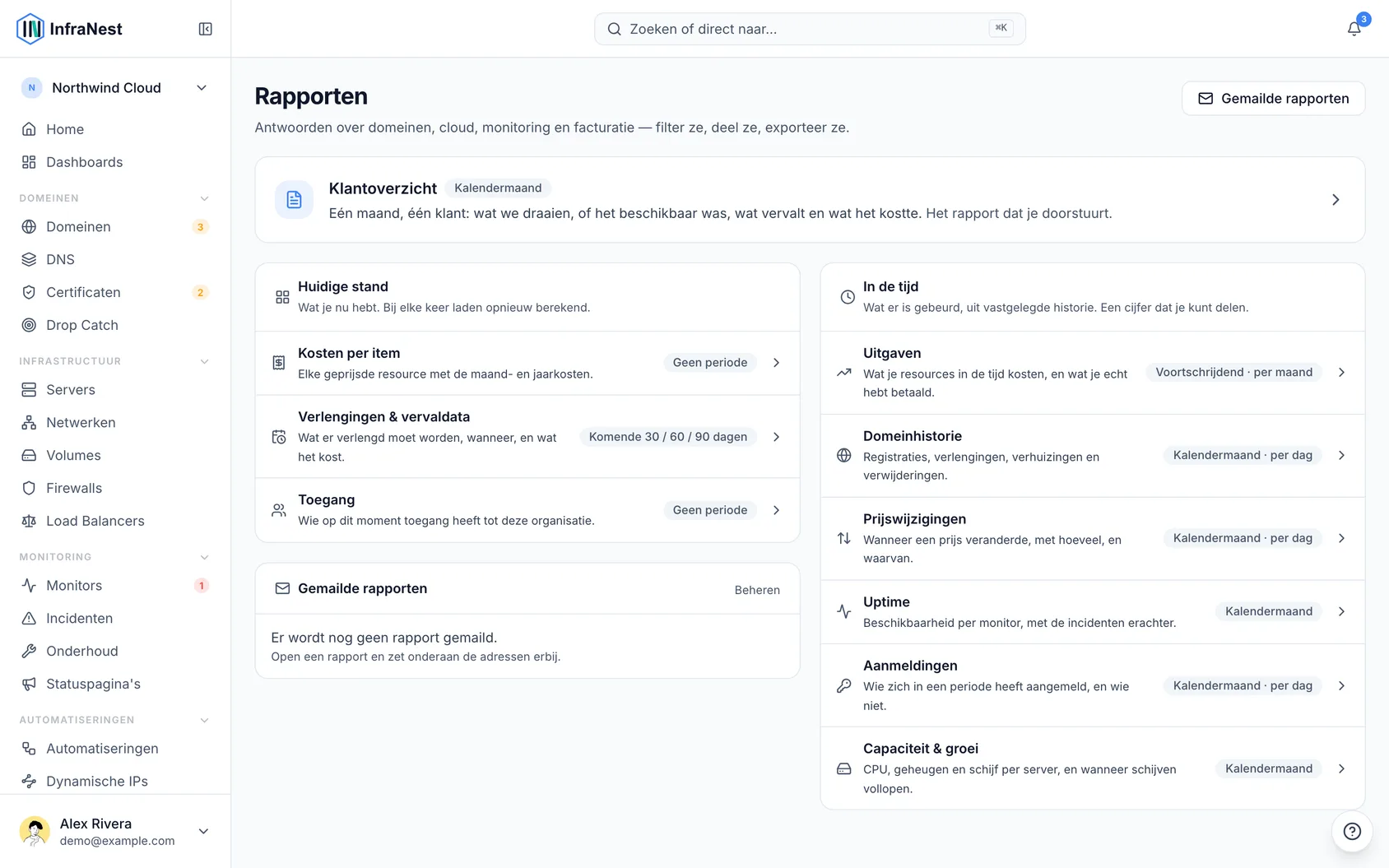The image size is (1389, 868).
Task: Open the Aanmeldingen report
Action: tap(1093, 685)
